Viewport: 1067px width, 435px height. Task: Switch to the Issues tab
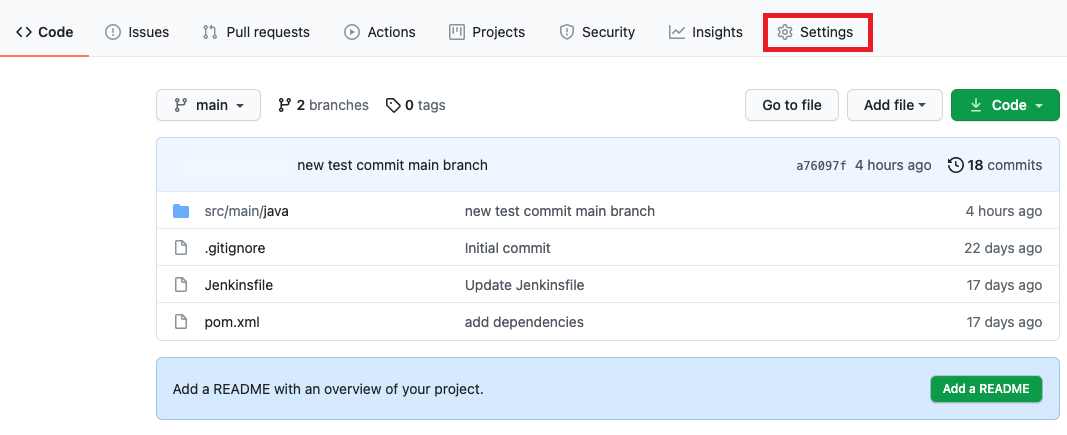pyautogui.click(x=137, y=32)
